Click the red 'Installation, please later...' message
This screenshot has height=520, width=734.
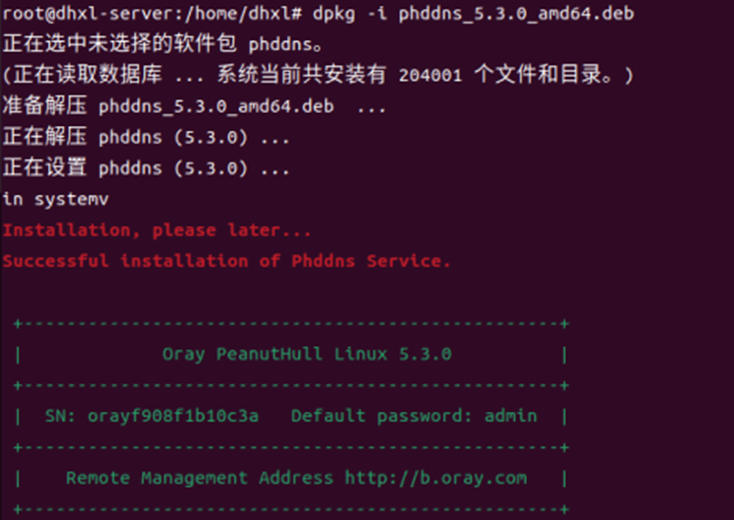[157, 230]
